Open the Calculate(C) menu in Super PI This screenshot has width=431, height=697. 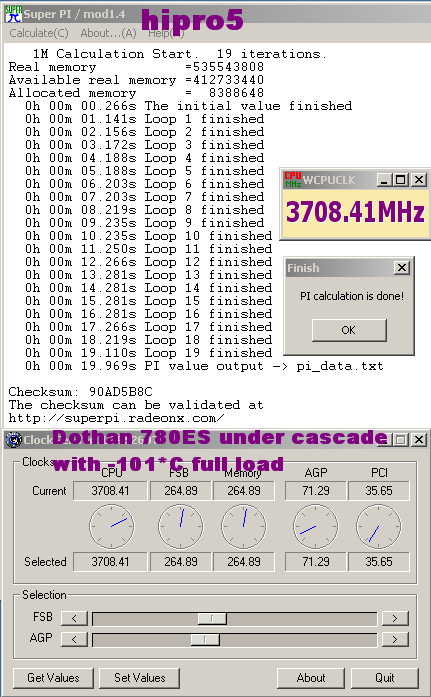pos(39,33)
